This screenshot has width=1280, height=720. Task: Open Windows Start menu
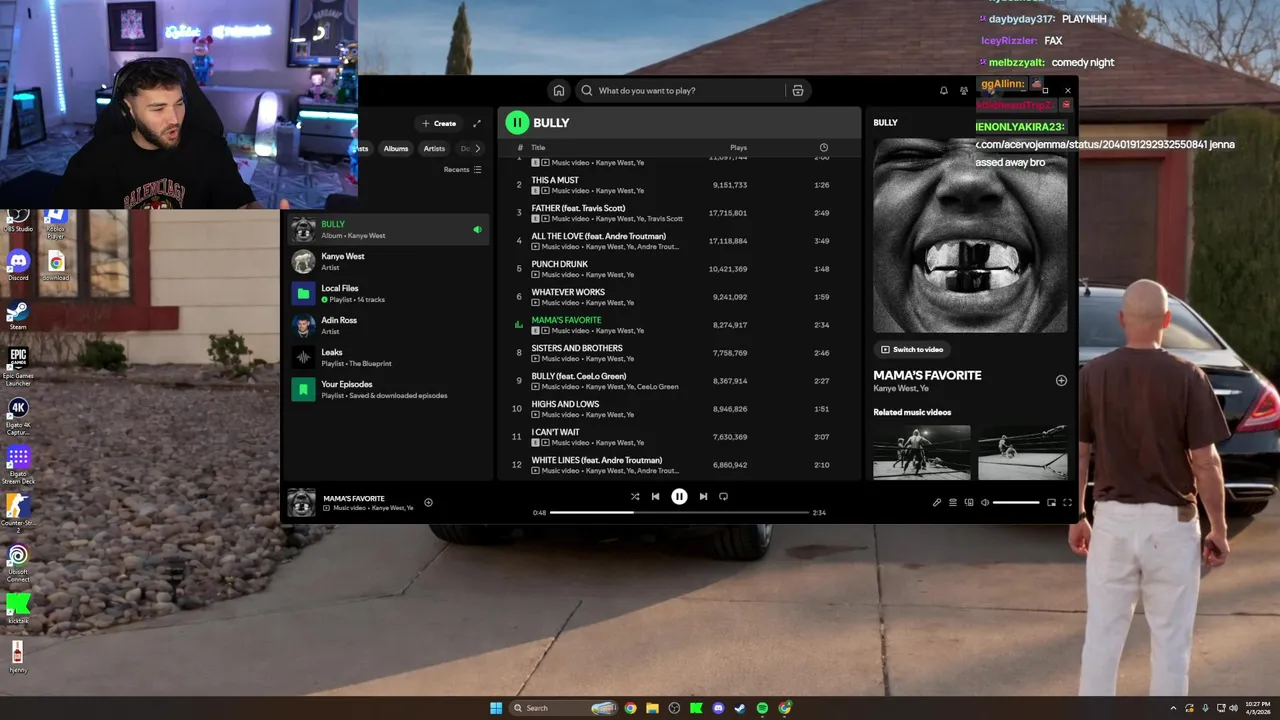[x=496, y=708]
